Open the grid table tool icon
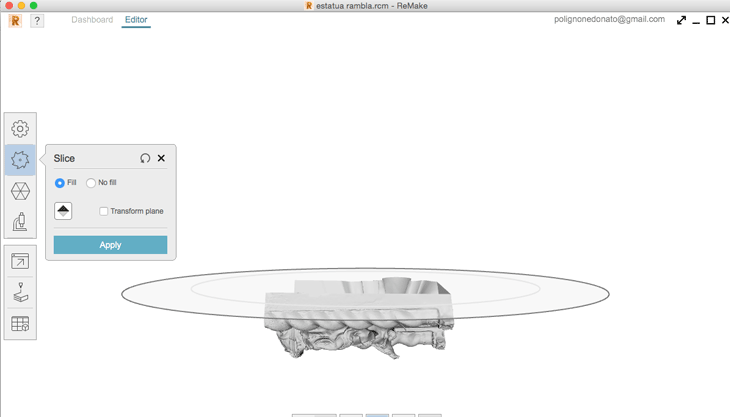The width and height of the screenshot is (730, 417). 20,323
